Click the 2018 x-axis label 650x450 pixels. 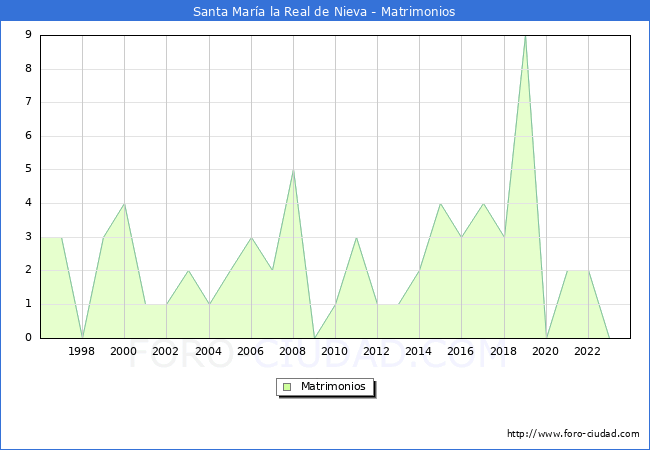(504, 351)
